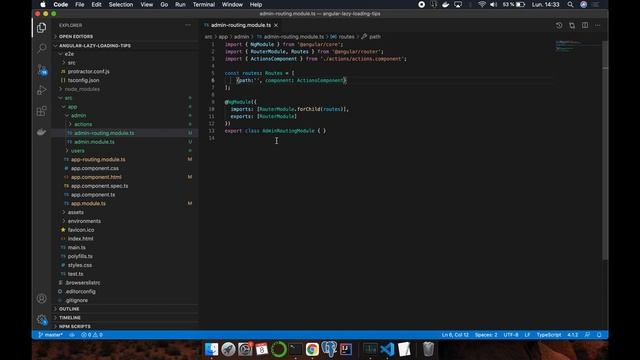640x360 pixels.
Task: Open the Help menu
Action: (x=256, y=4)
